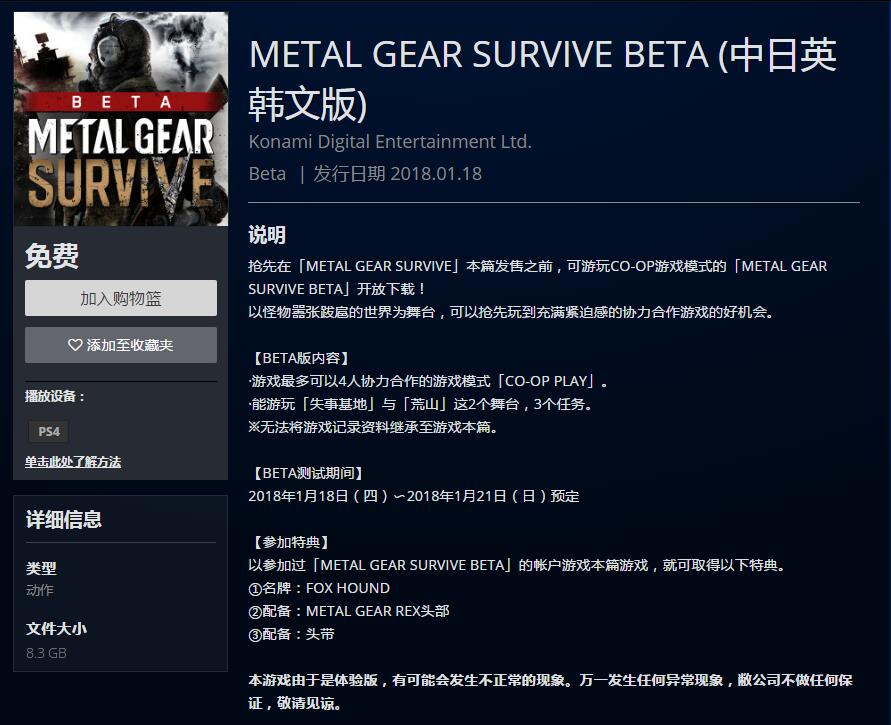891x725 pixels.
Task: Click the 【BETA版内容】 section heading
Action: pos(303,358)
